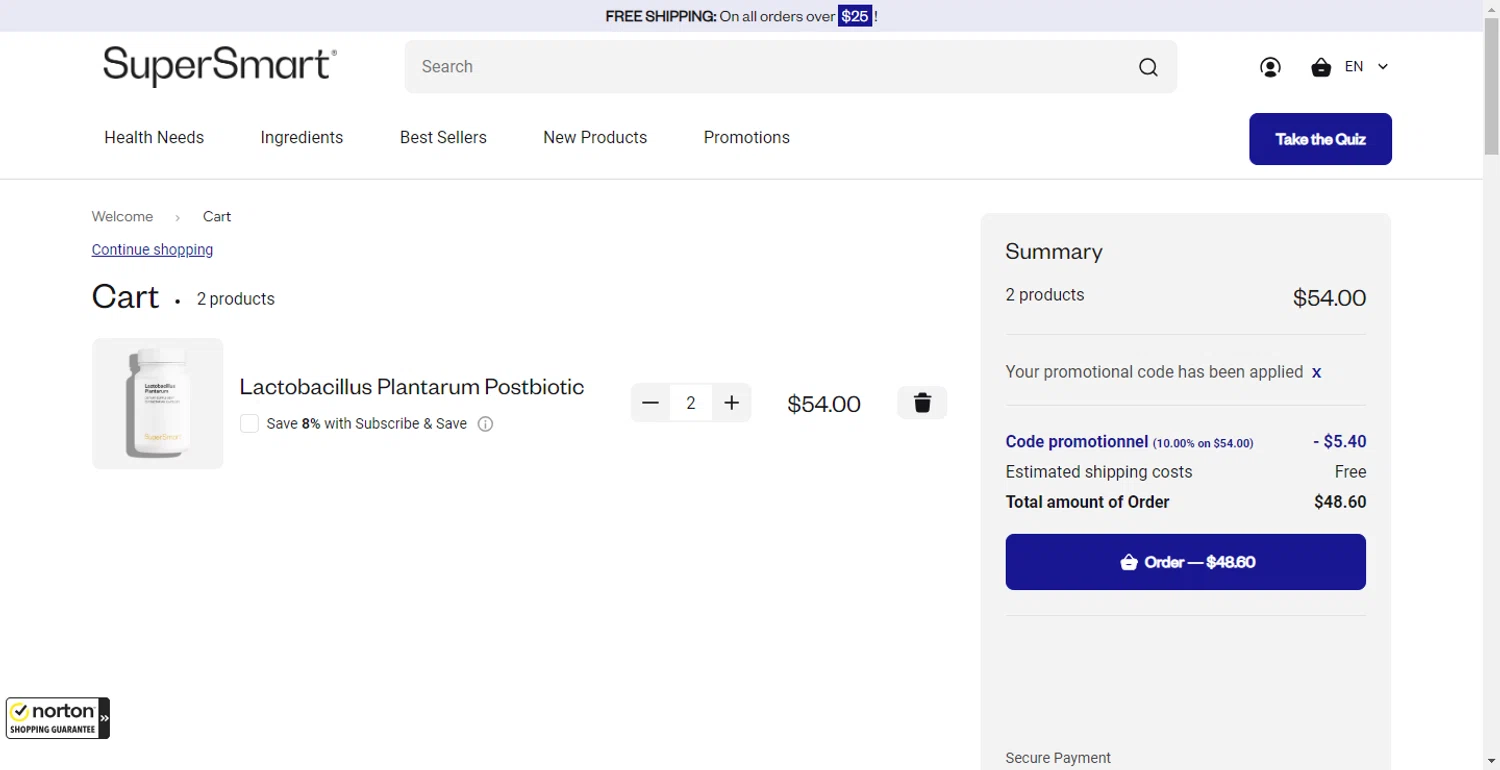Follow the Continue shopping link
The height and width of the screenshot is (770, 1500).
pos(152,250)
